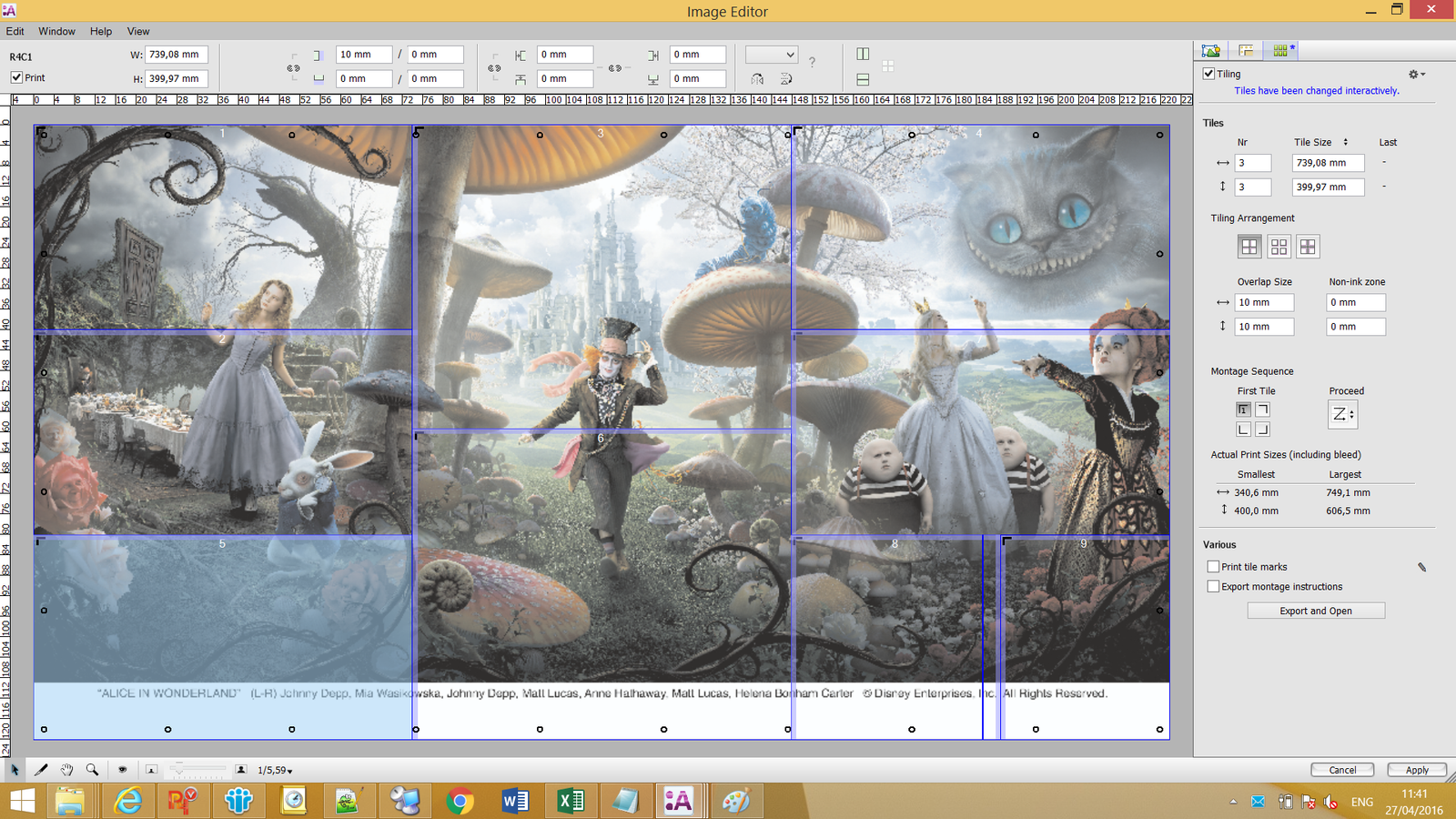Viewport: 1456px width, 819px height.
Task: Click the tile width field showing 739,08 mm
Action: pos(1327,162)
